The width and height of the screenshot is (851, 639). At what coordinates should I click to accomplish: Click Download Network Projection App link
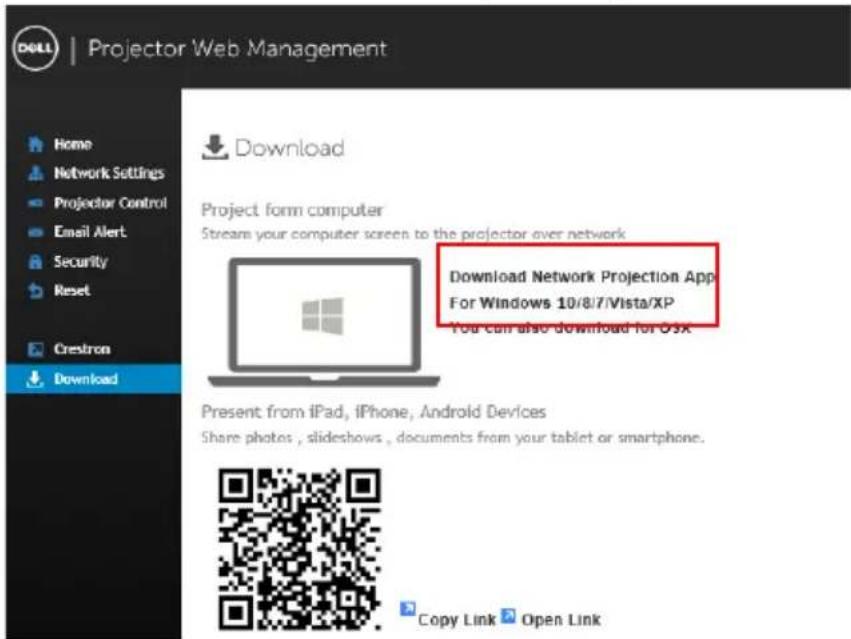582,277
